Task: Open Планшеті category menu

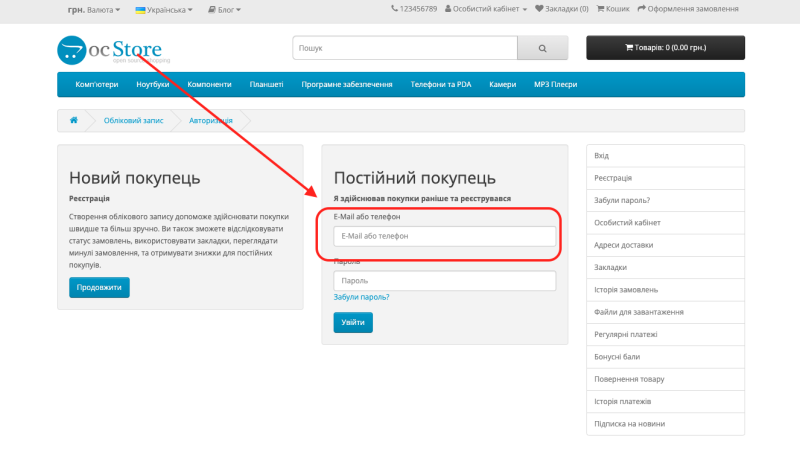Action: 266,85
